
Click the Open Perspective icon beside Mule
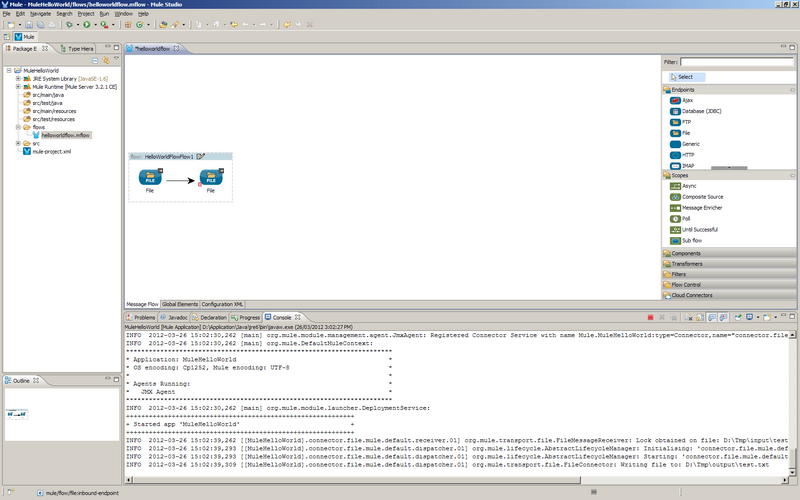7,37
